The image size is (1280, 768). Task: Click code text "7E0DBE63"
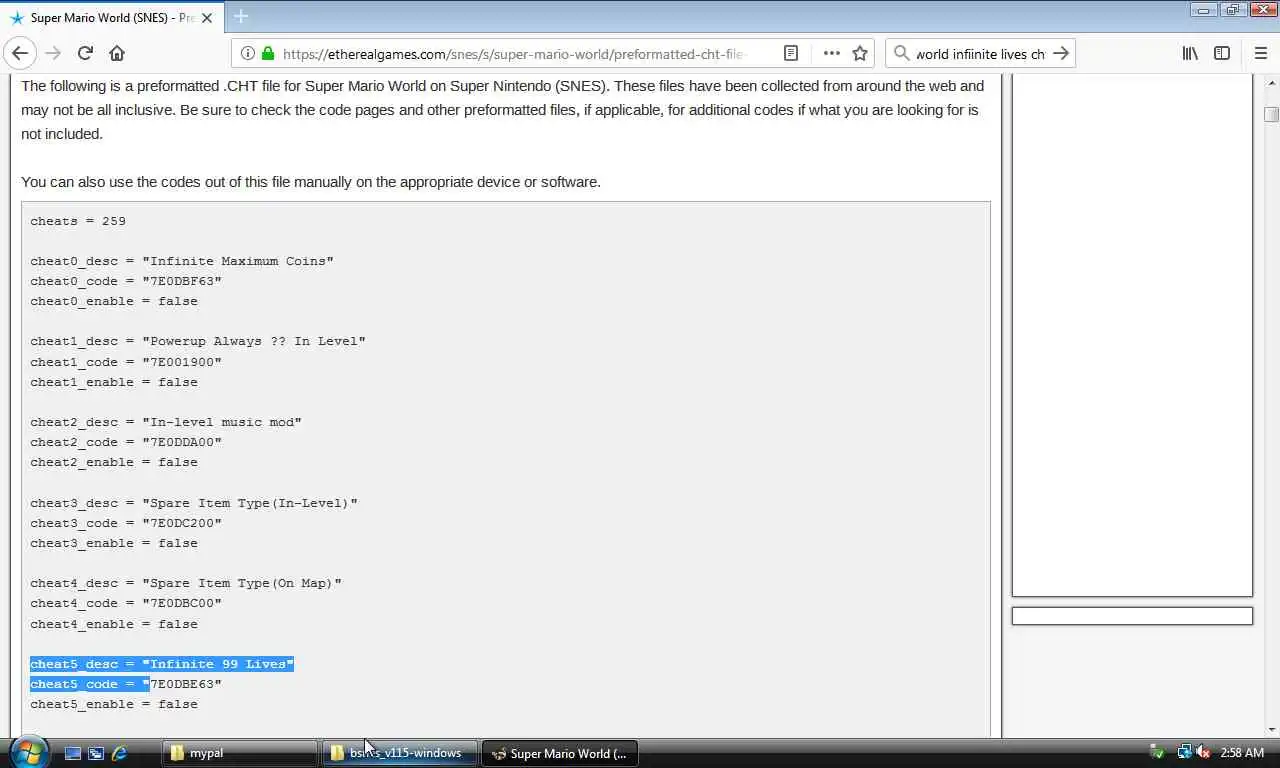pos(182,684)
